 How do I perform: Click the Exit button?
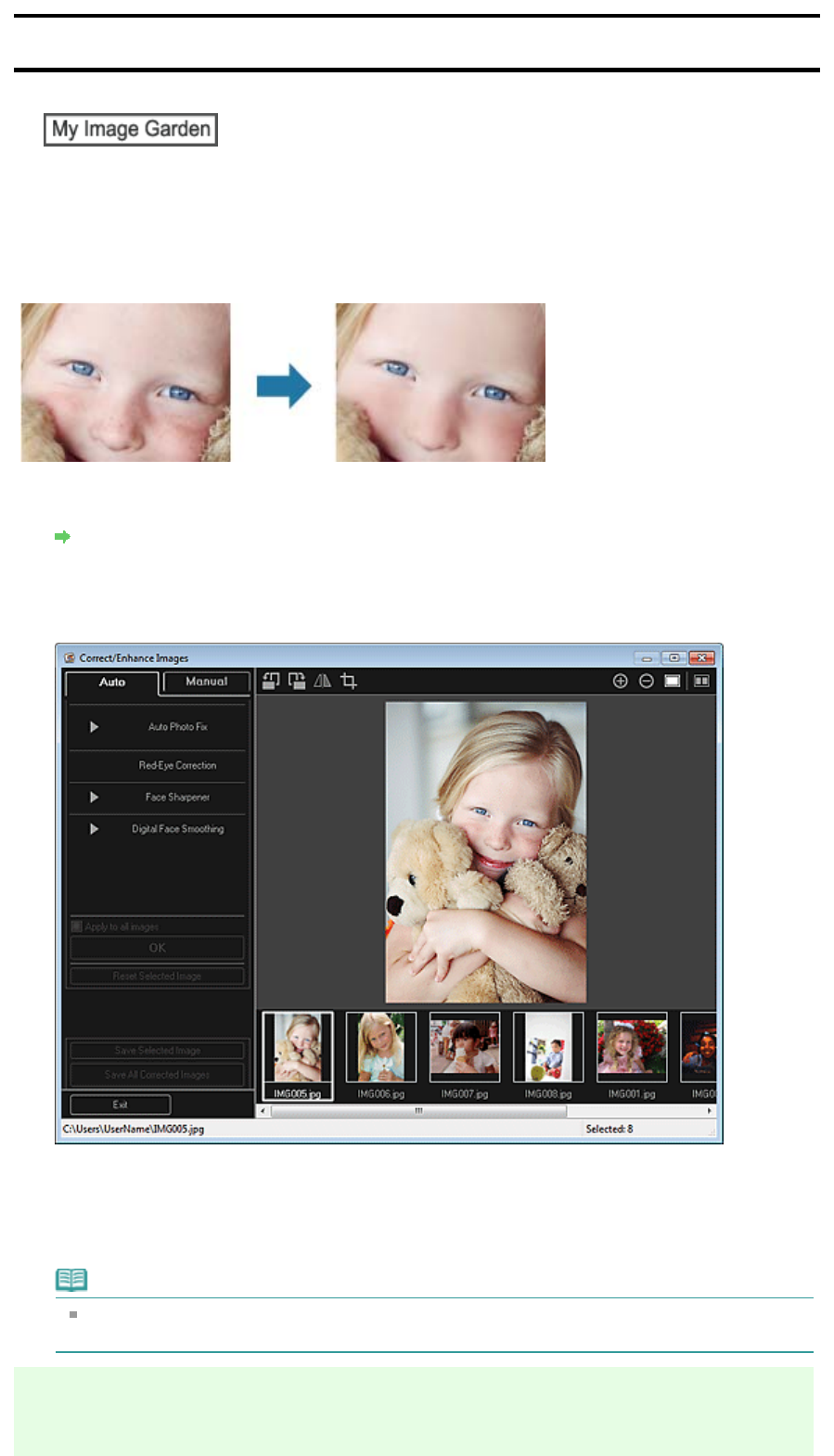[121, 1105]
